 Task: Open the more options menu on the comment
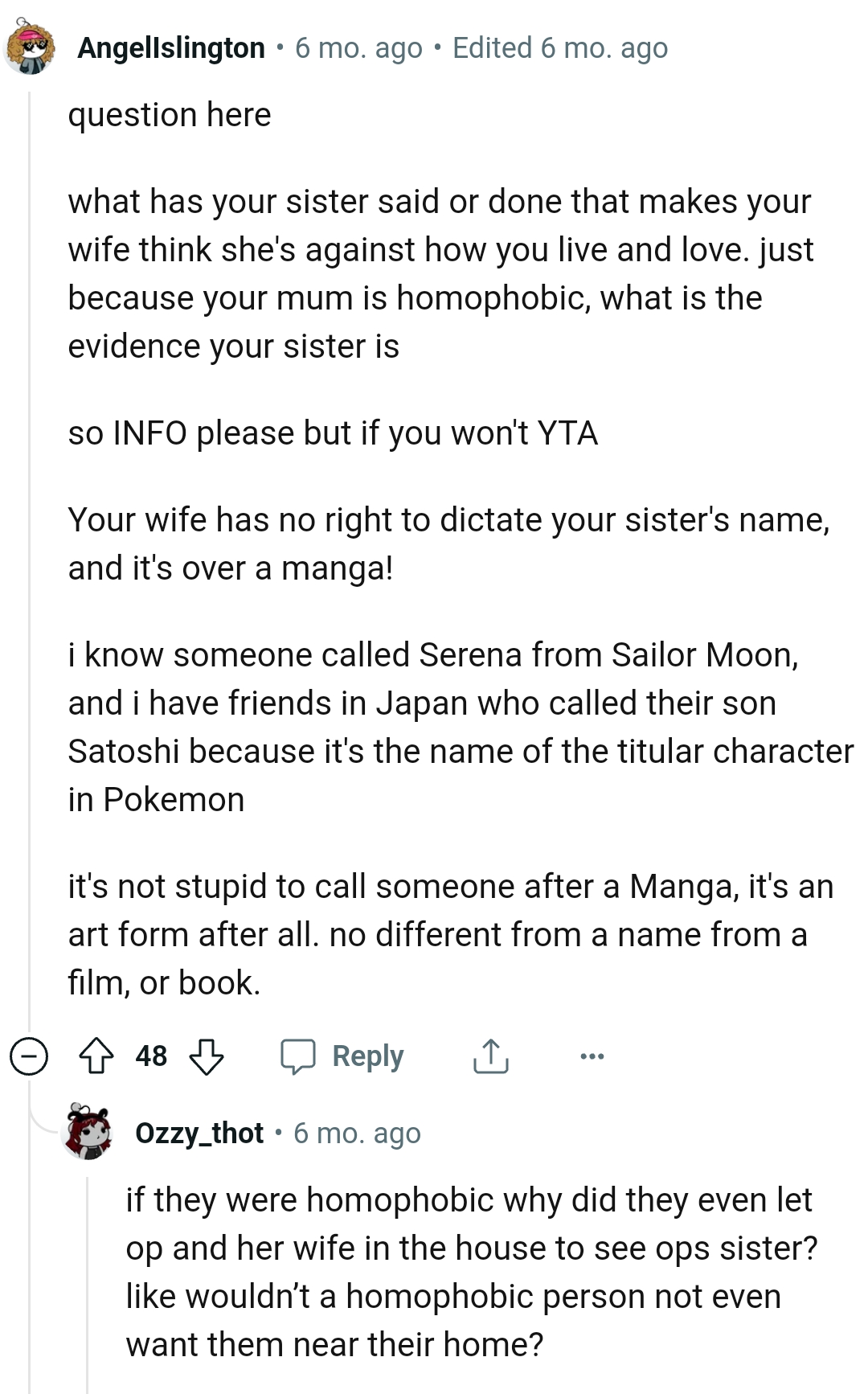[x=592, y=1056]
